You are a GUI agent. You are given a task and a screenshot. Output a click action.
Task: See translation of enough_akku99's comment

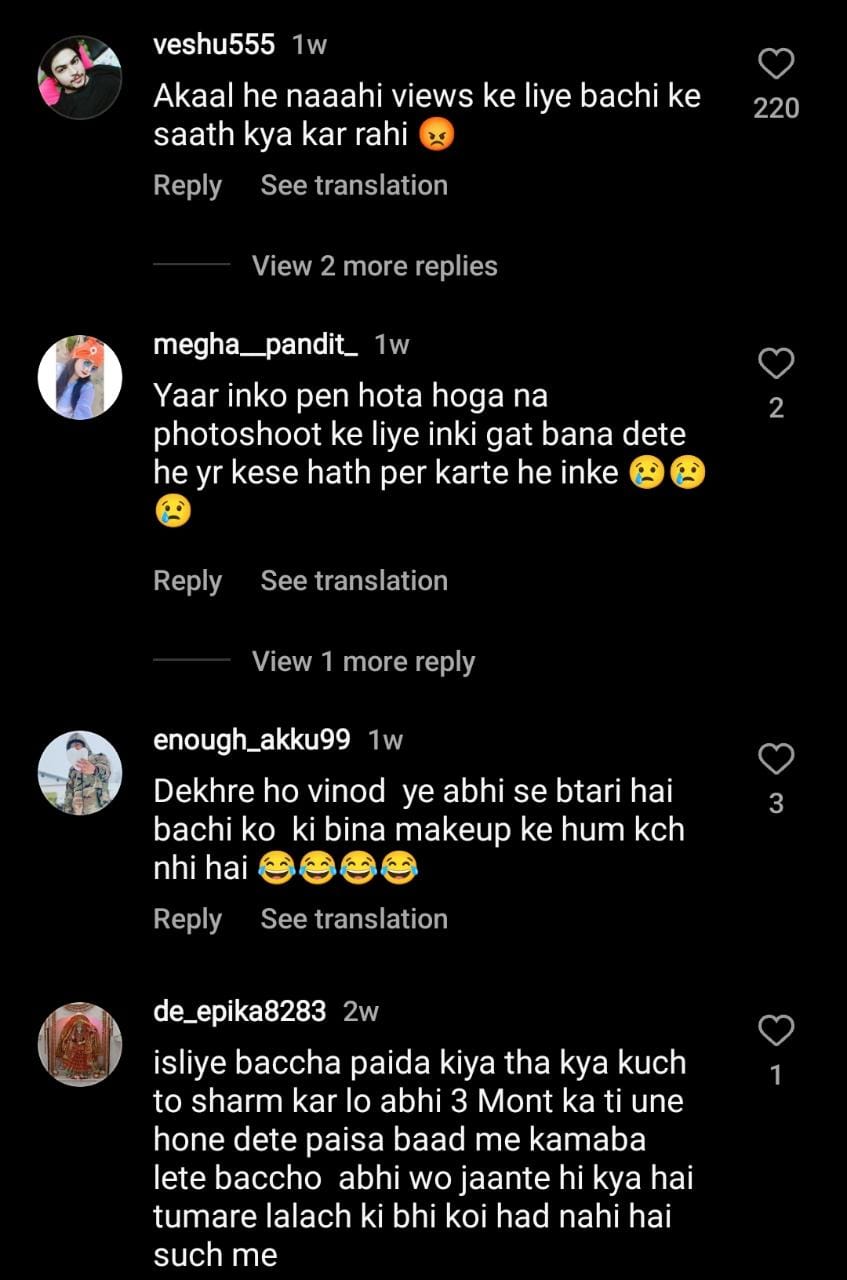[354, 919]
